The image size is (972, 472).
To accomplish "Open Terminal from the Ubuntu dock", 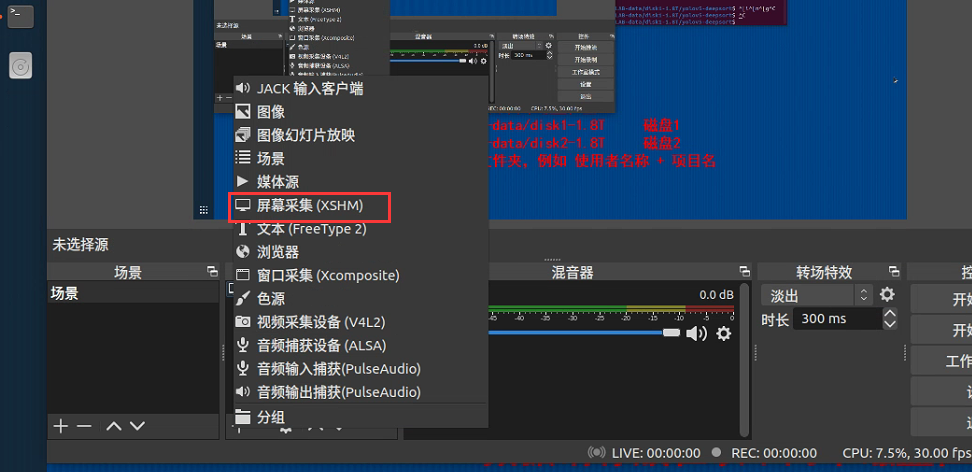I will click(x=20, y=15).
